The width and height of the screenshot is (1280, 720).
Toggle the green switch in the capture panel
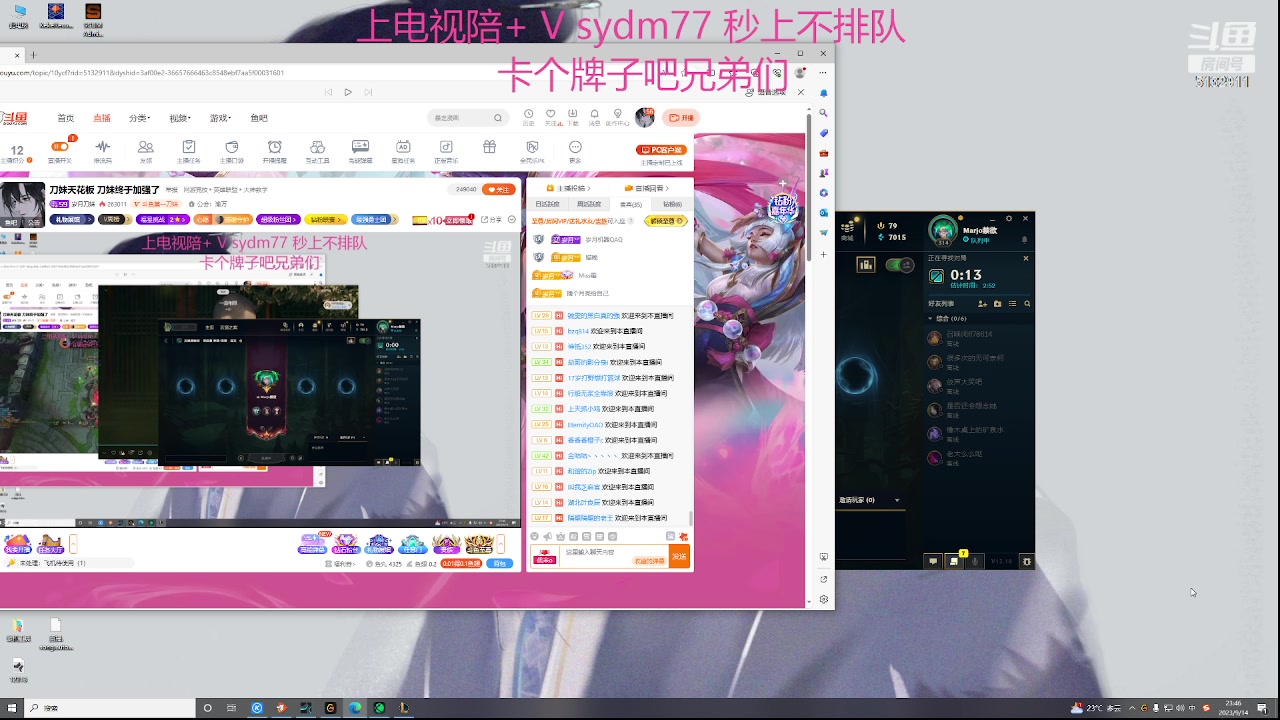892,265
